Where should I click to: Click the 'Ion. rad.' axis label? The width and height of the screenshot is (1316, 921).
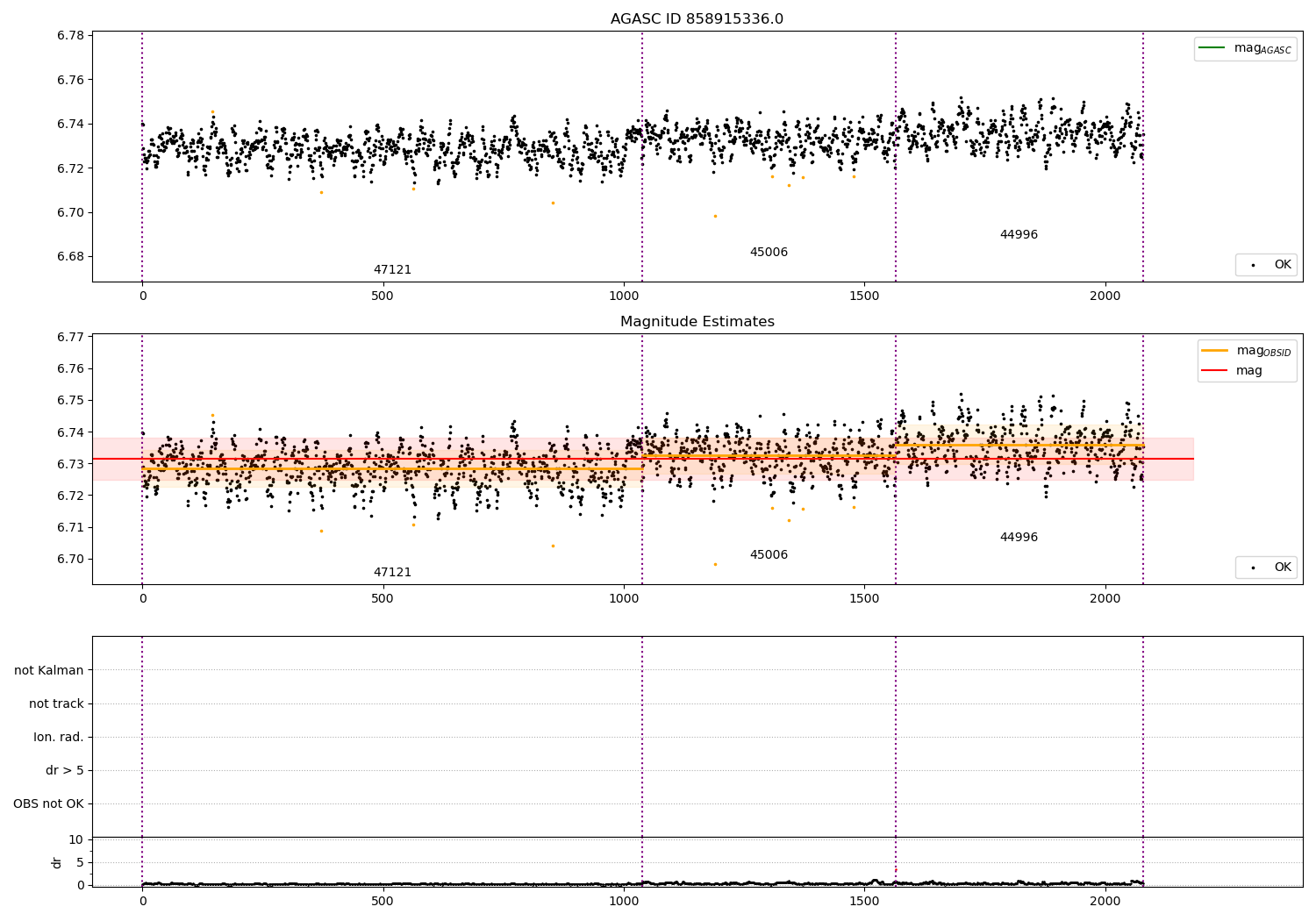(59, 737)
